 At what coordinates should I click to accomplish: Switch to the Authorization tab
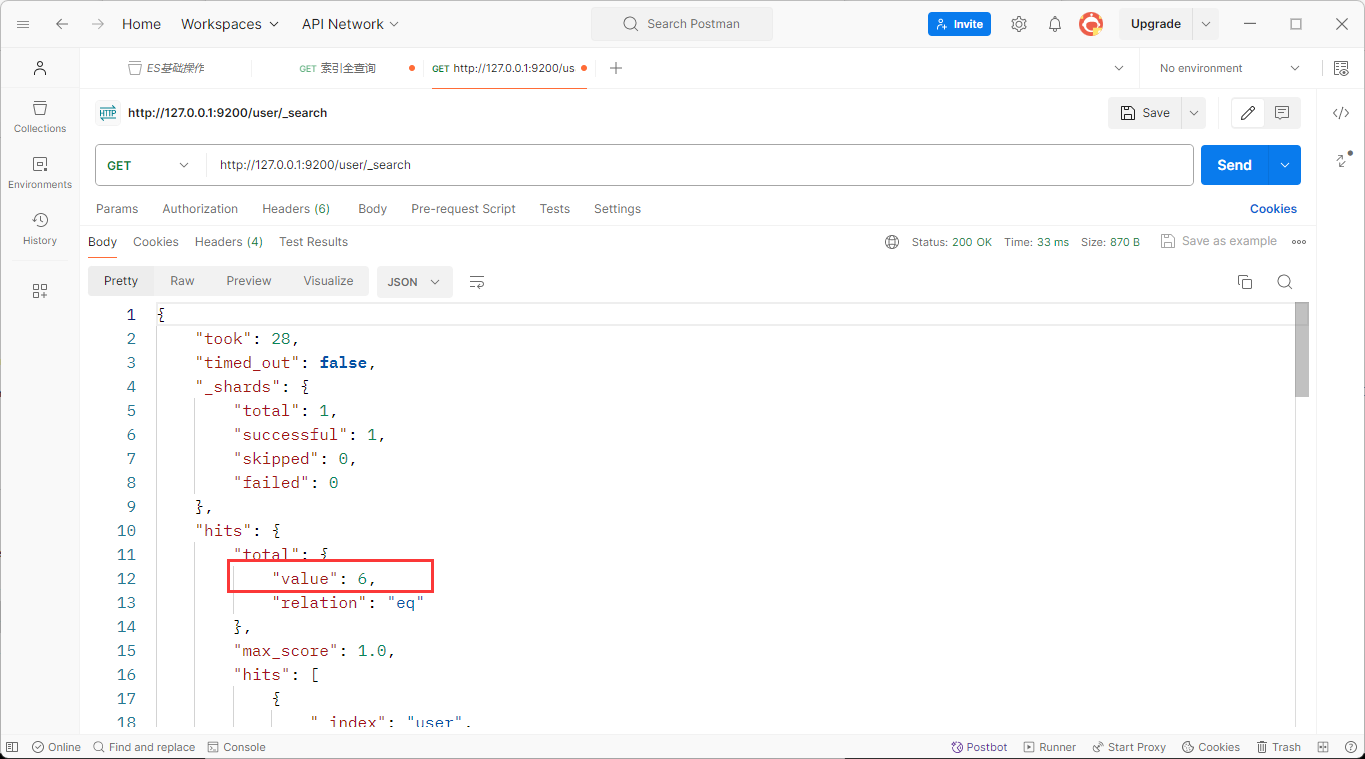pos(200,209)
